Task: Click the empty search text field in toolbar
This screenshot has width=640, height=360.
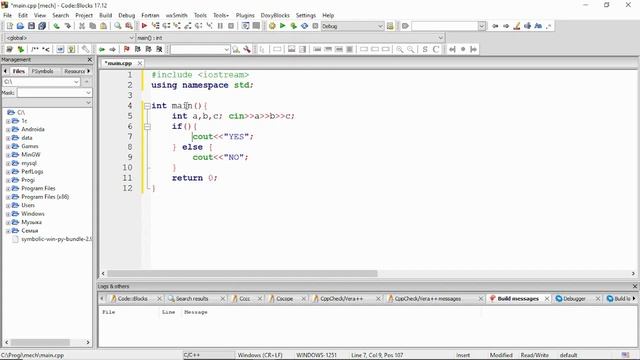Action: tap(445, 26)
